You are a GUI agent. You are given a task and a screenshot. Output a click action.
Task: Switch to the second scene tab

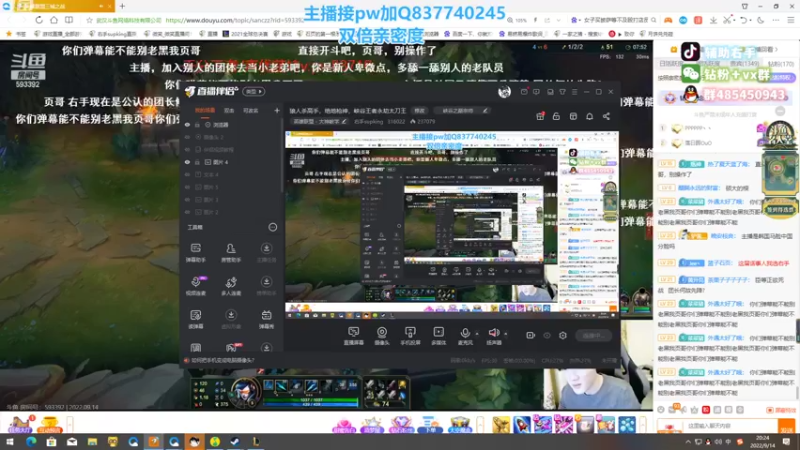coord(229,110)
